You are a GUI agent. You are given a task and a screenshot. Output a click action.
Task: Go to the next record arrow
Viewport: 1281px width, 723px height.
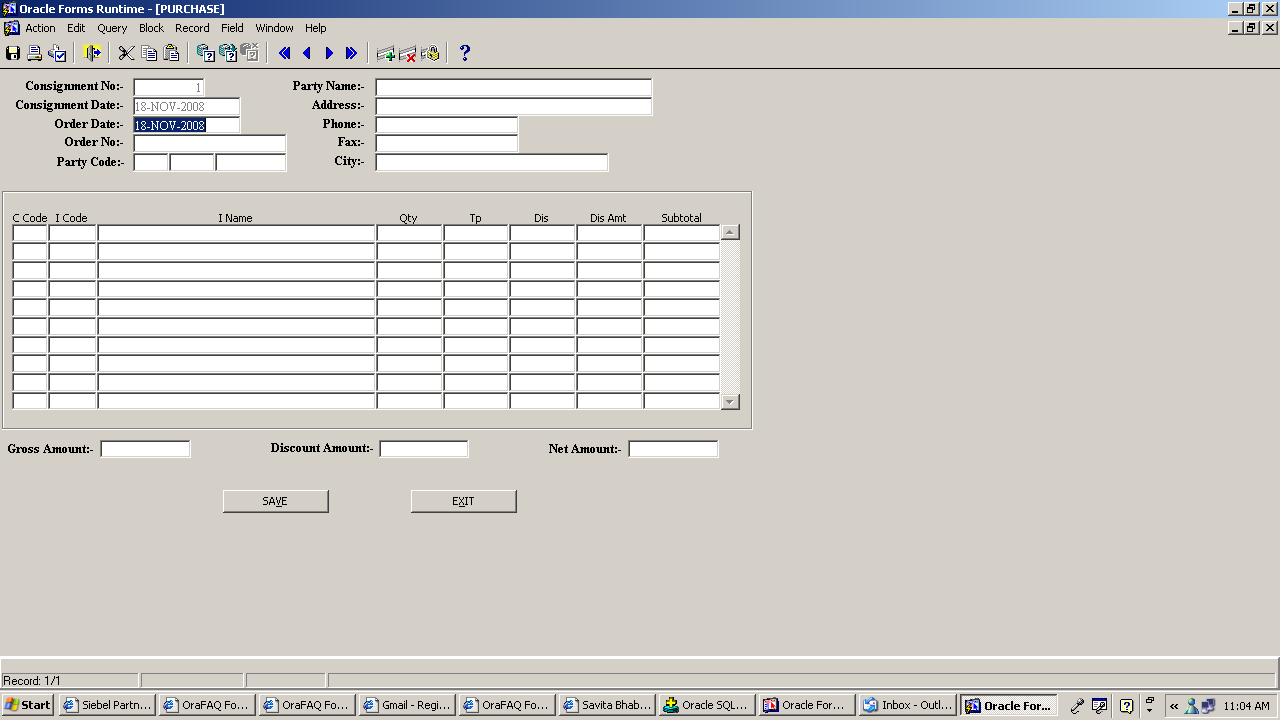(329, 54)
